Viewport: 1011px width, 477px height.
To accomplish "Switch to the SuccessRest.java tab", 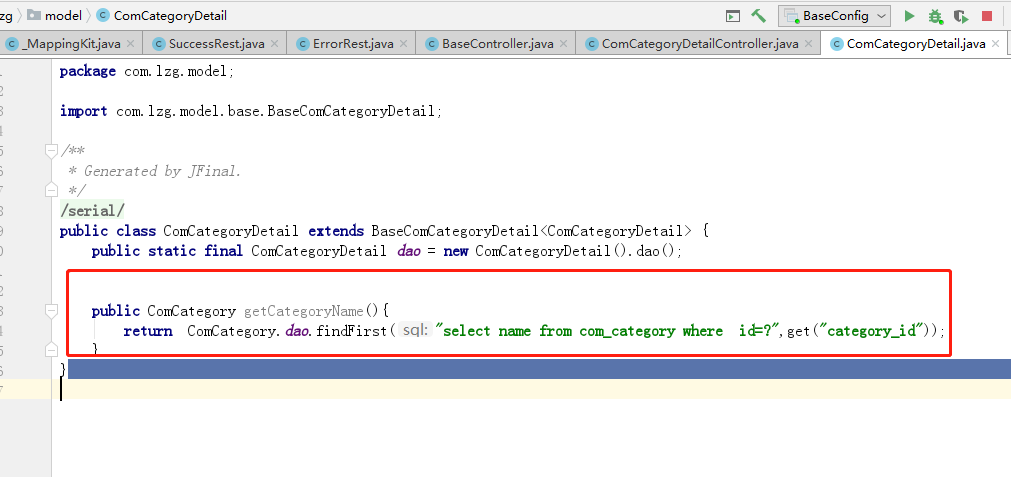I will click(x=216, y=44).
